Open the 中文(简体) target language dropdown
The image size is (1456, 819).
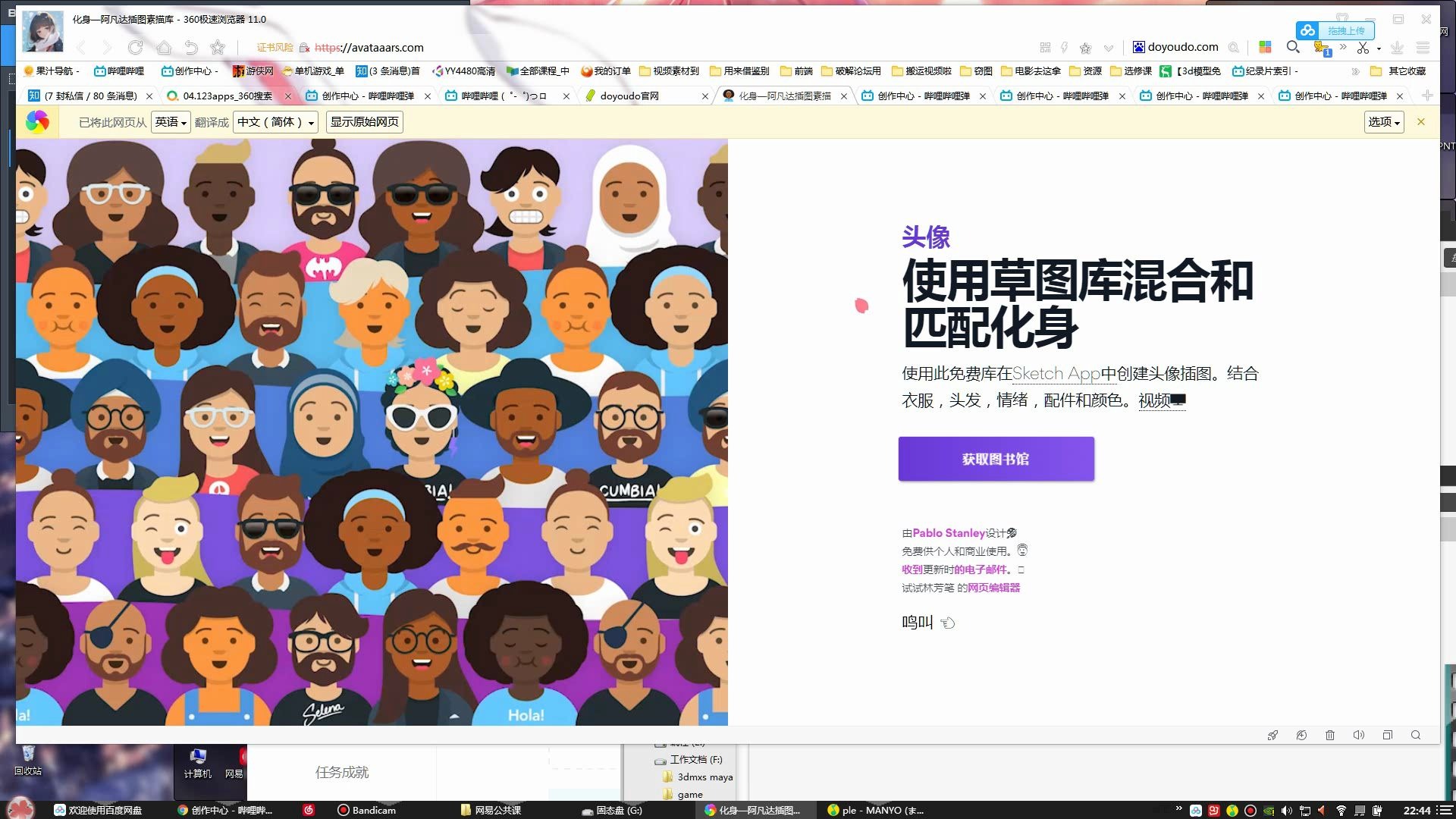[275, 122]
